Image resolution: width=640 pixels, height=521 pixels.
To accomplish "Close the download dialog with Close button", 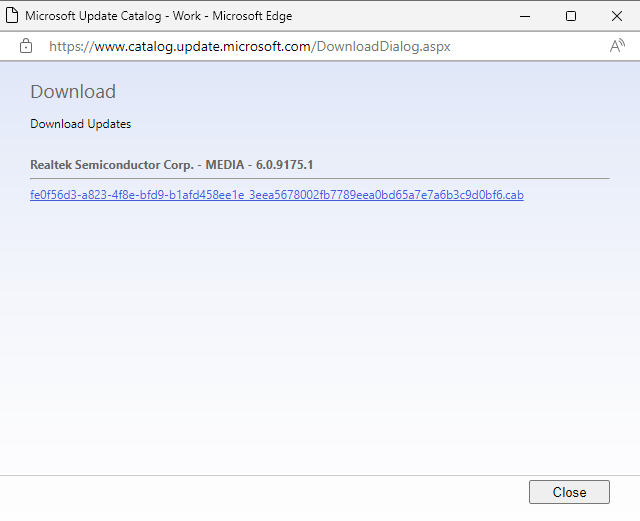I will (569, 492).
